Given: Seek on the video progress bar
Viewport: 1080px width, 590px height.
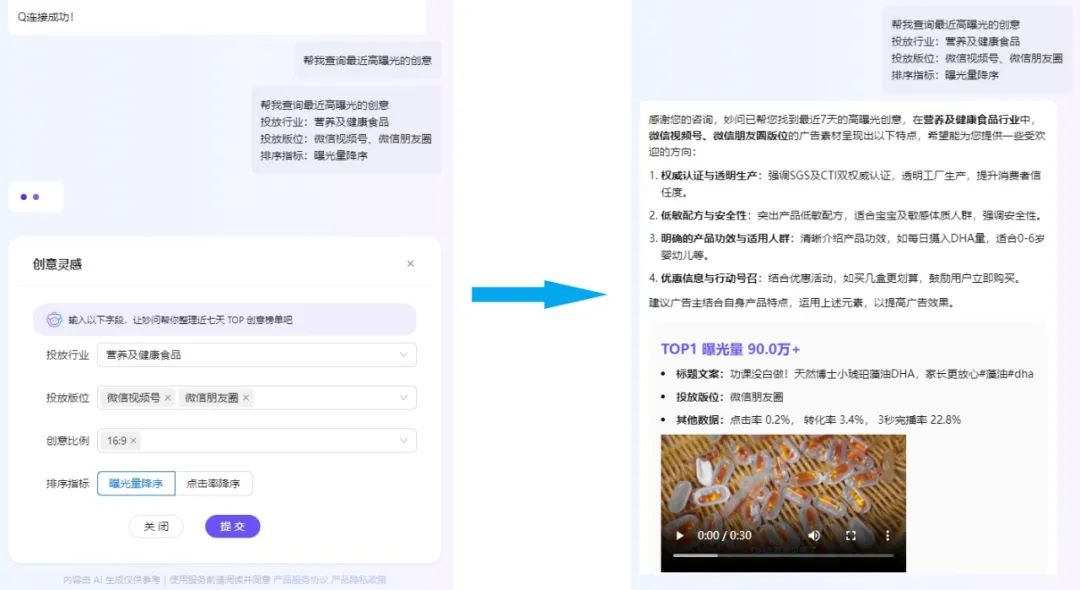Looking at the screenshot, I should coord(783,555).
